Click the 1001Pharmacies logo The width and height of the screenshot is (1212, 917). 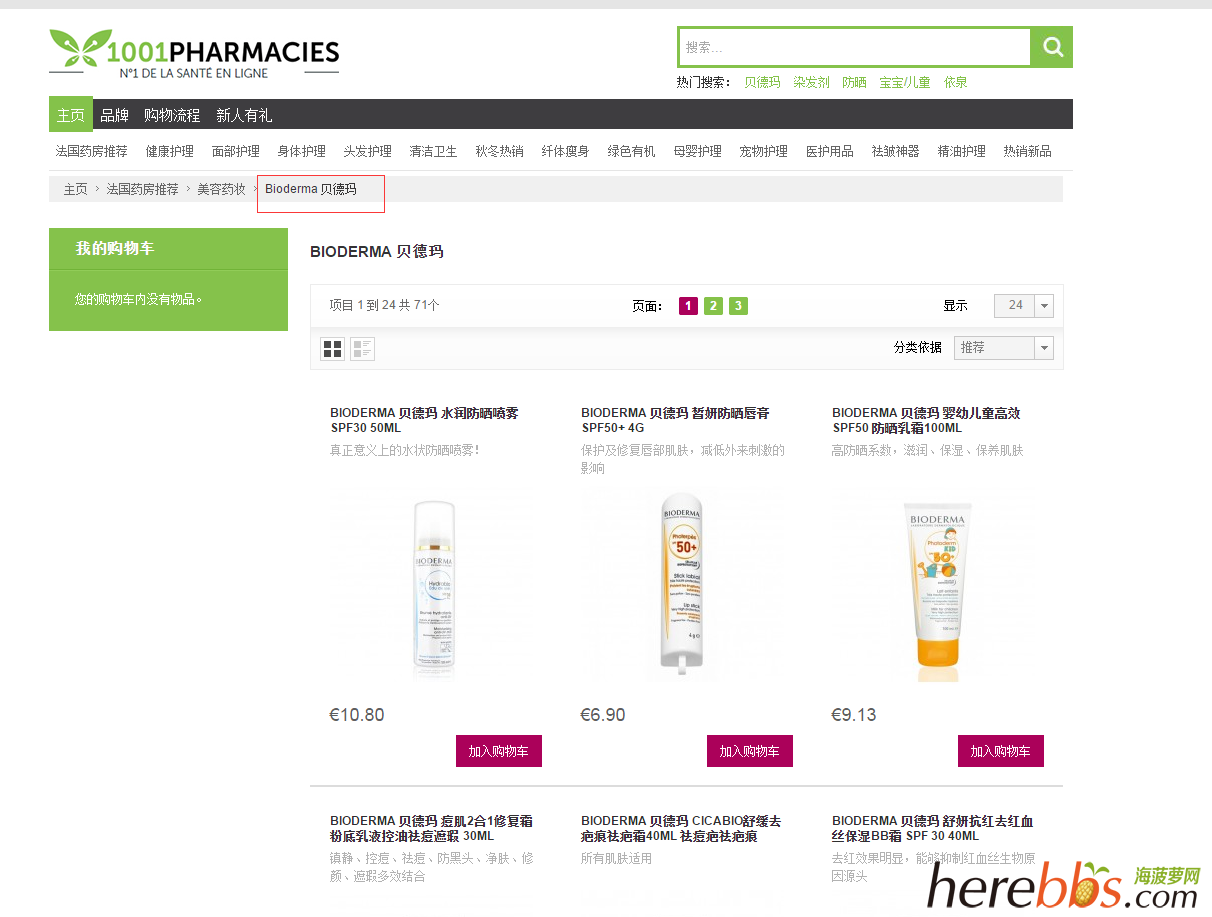coord(194,54)
